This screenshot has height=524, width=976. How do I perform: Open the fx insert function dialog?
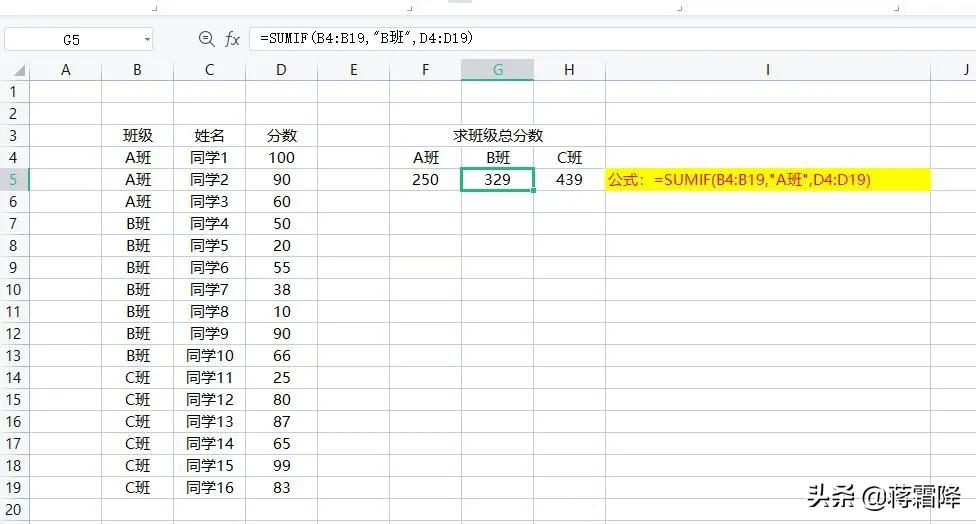point(232,39)
